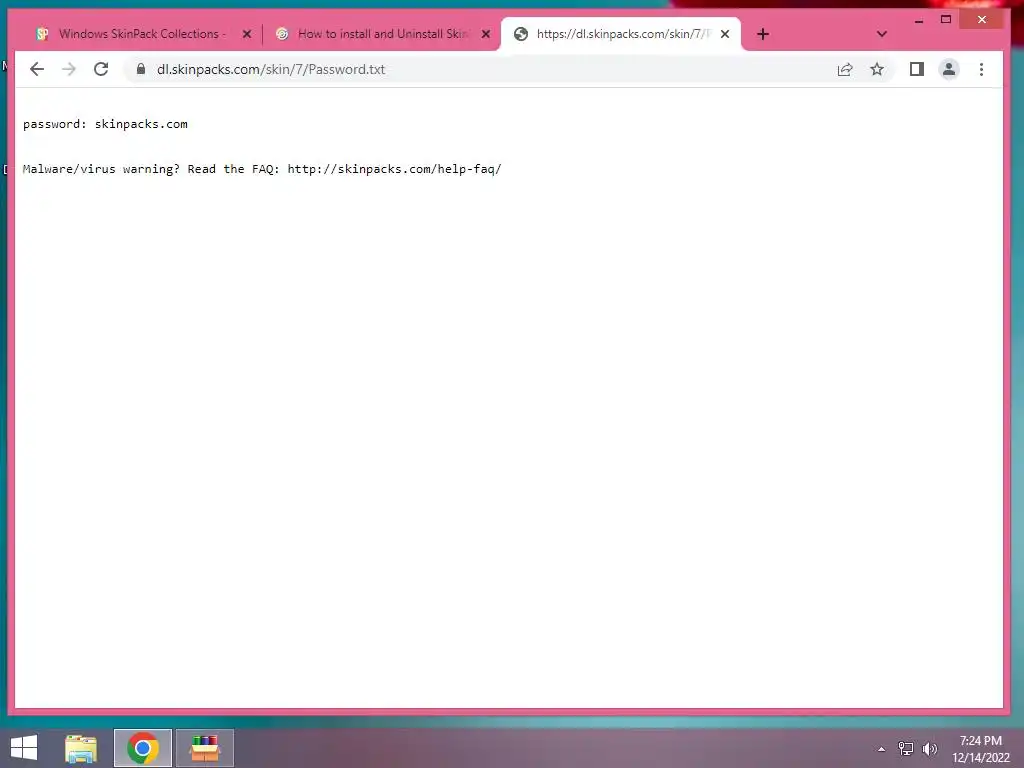Reload the Password.txt page
This screenshot has width=1024, height=768.
101,69
